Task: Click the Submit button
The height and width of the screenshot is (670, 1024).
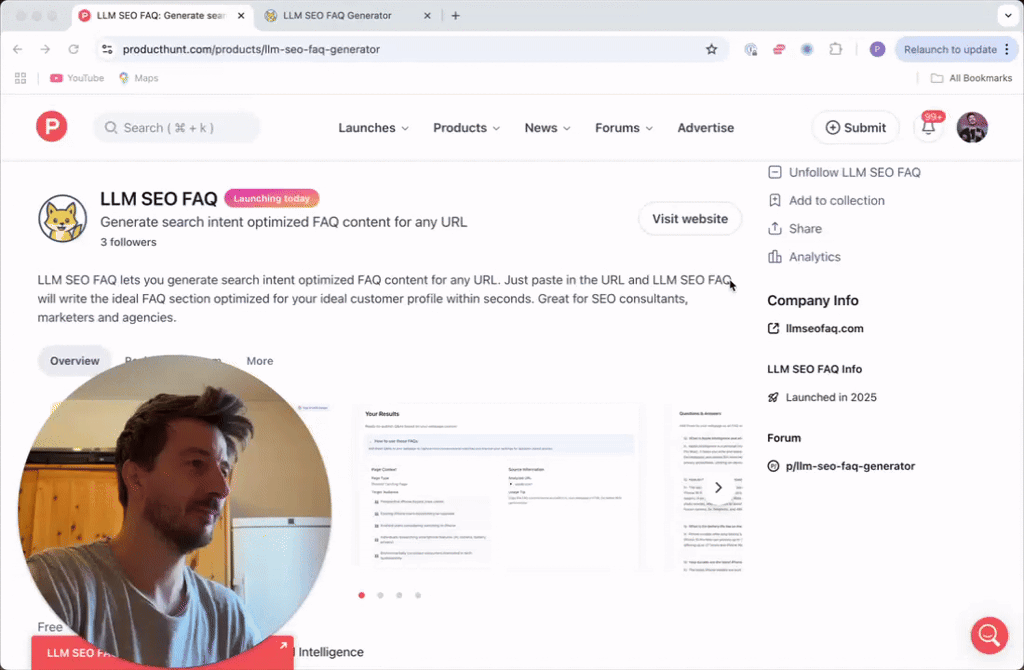Action: click(x=856, y=127)
